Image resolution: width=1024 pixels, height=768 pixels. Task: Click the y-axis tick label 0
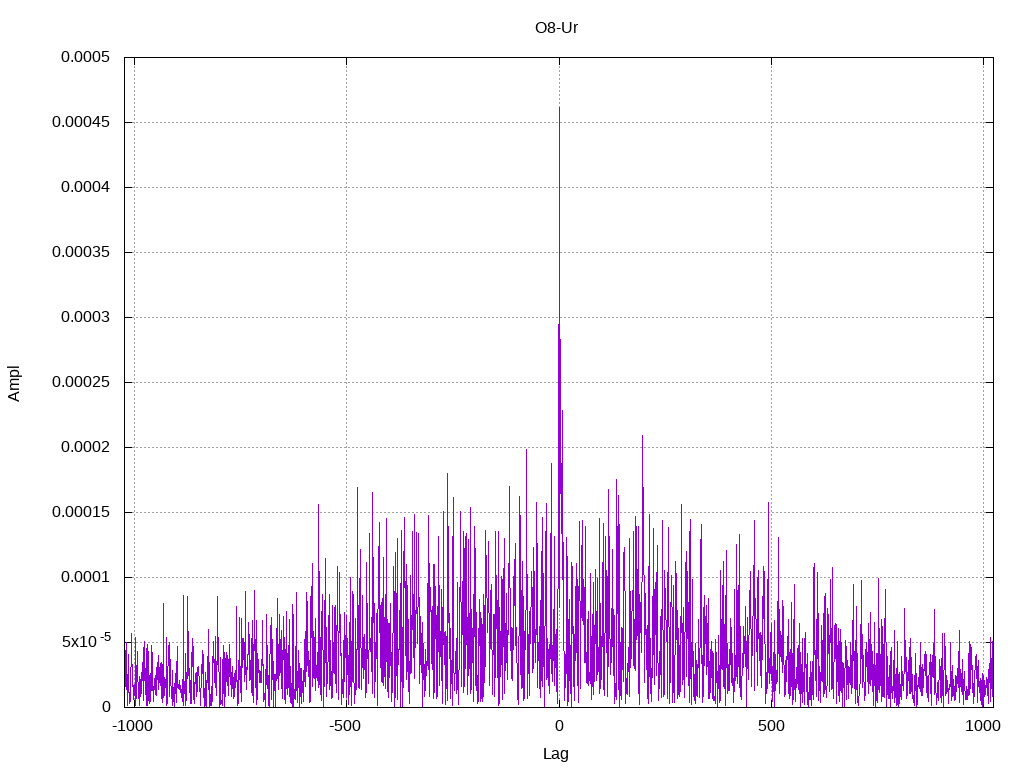(106, 707)
